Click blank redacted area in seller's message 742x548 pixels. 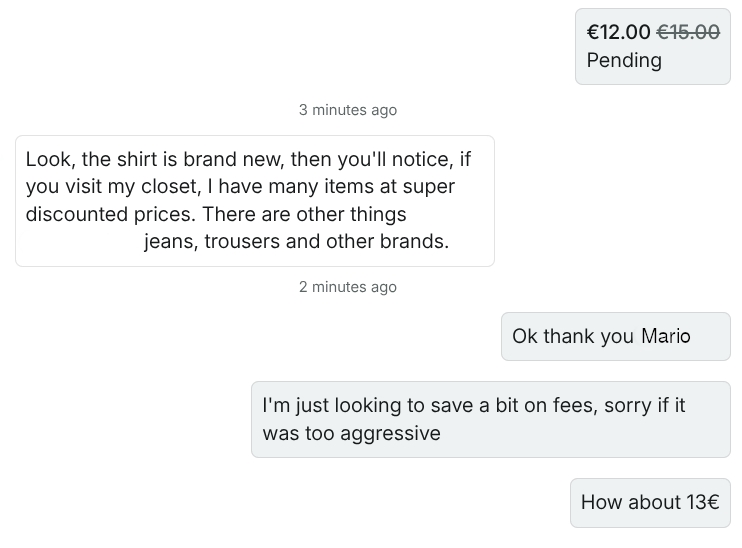80,241
